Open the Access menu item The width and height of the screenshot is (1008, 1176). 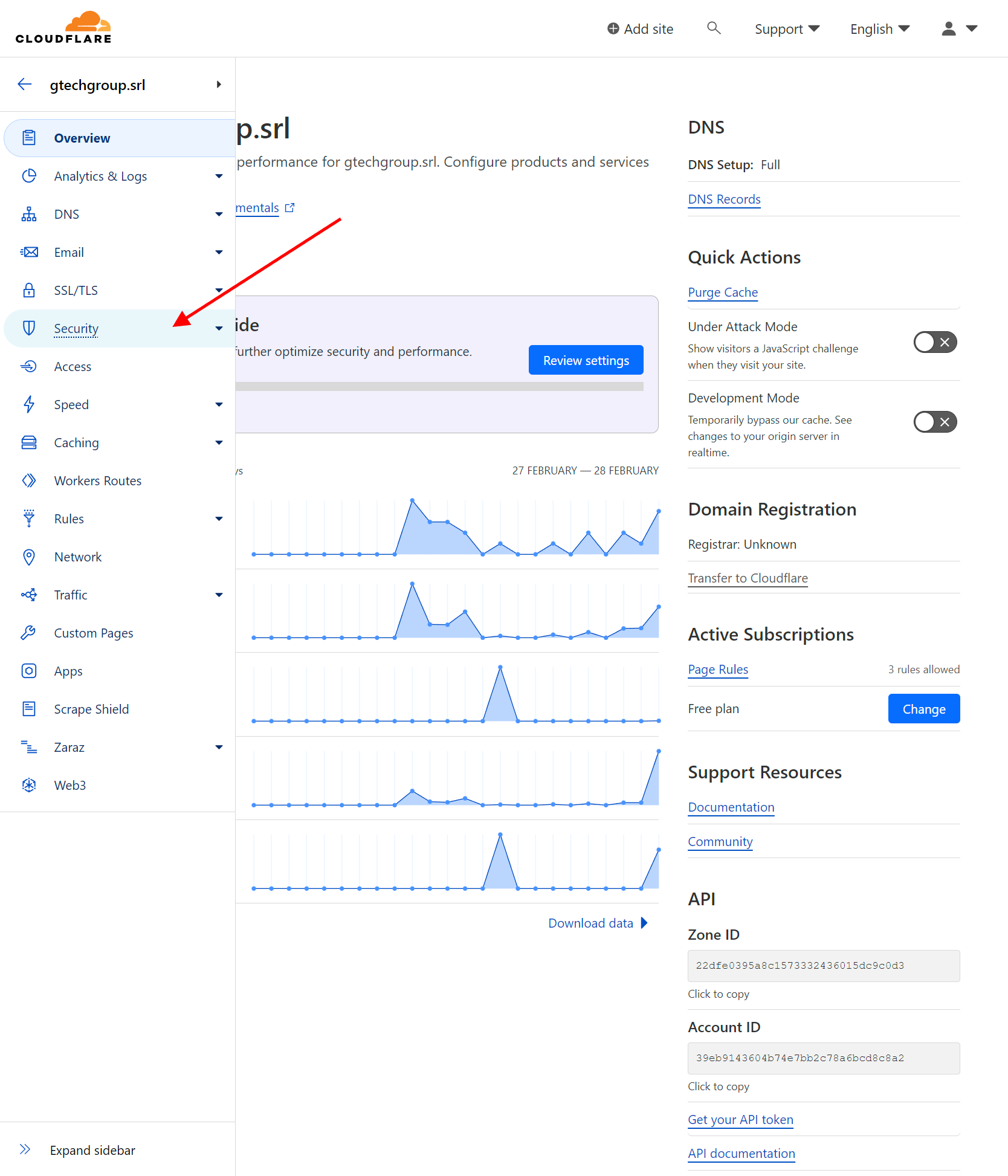tap(73, 367)
